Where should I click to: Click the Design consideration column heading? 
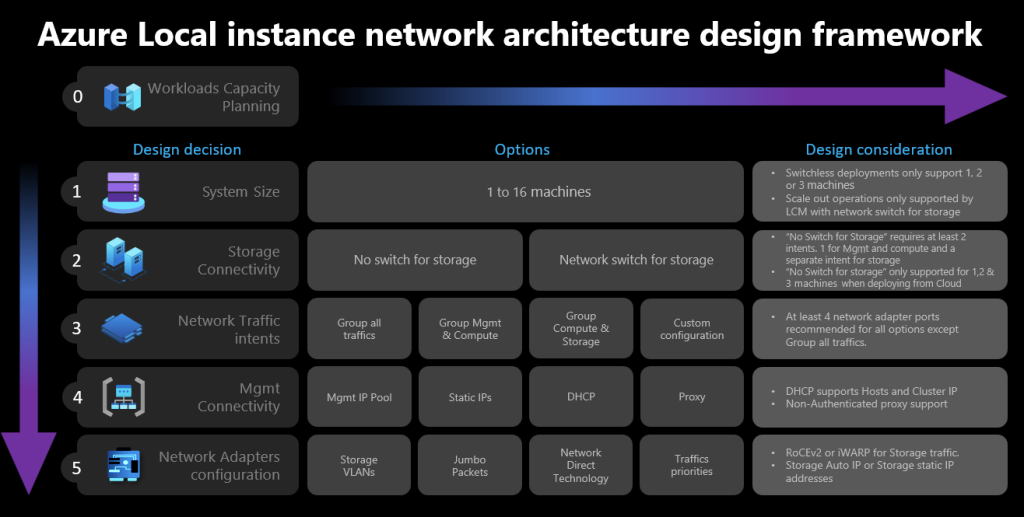click(878, 149)
